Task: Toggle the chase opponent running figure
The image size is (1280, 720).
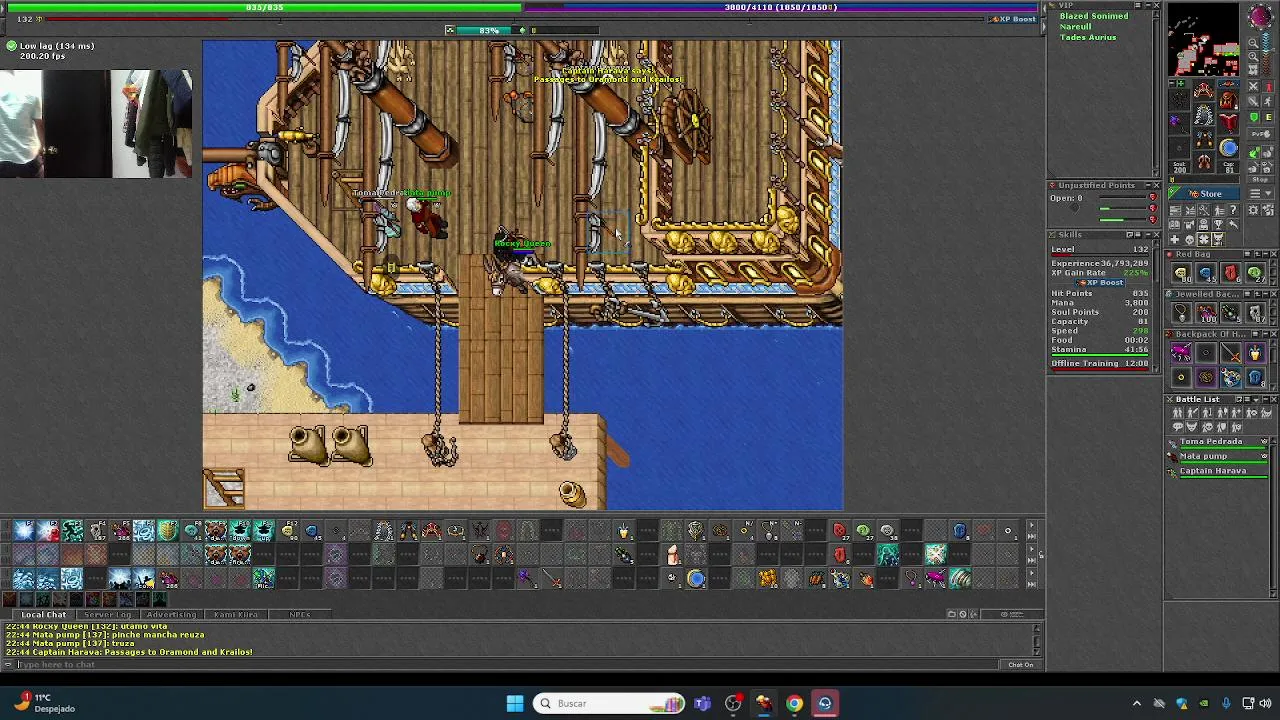Action: [x=1269, y=101]
